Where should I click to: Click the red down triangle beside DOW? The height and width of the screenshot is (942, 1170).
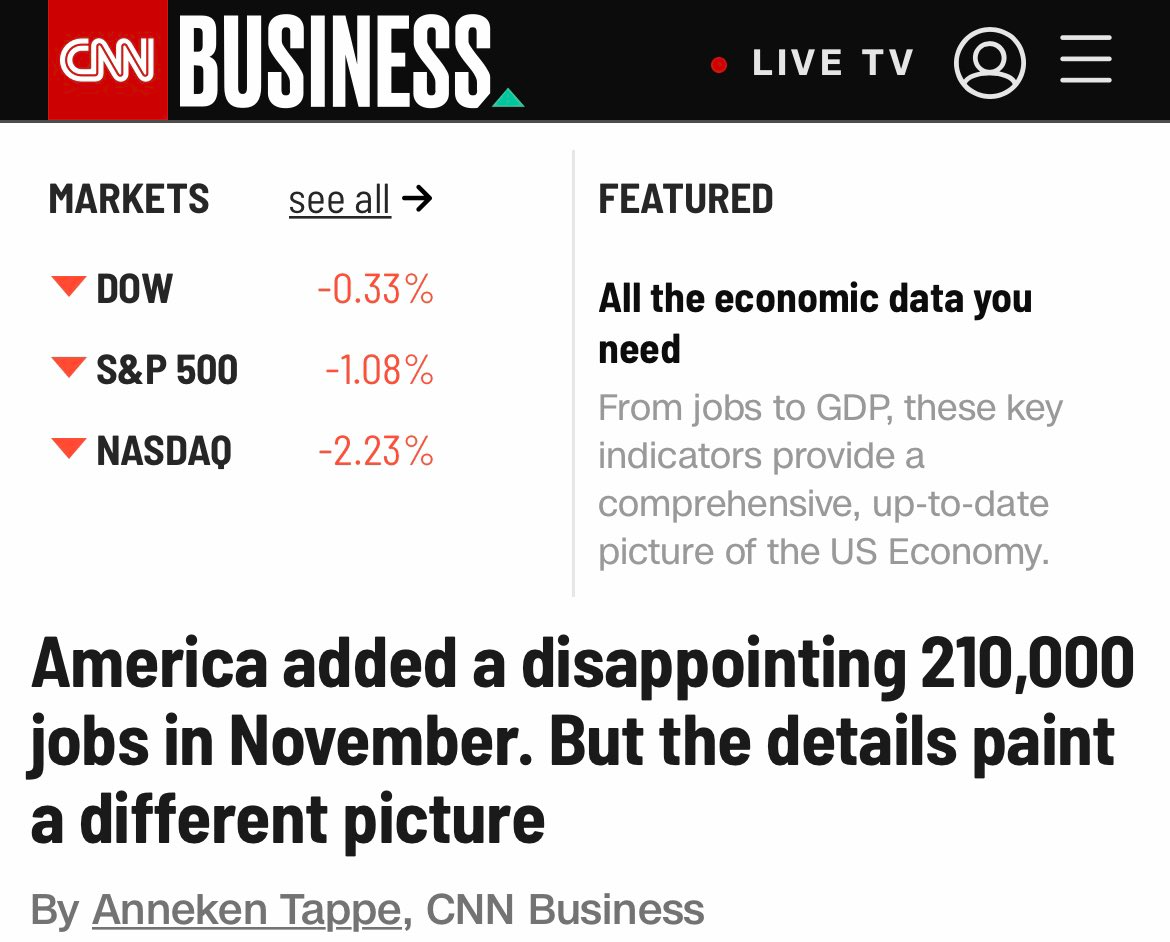pyautogui.click(x=68, y=287)
